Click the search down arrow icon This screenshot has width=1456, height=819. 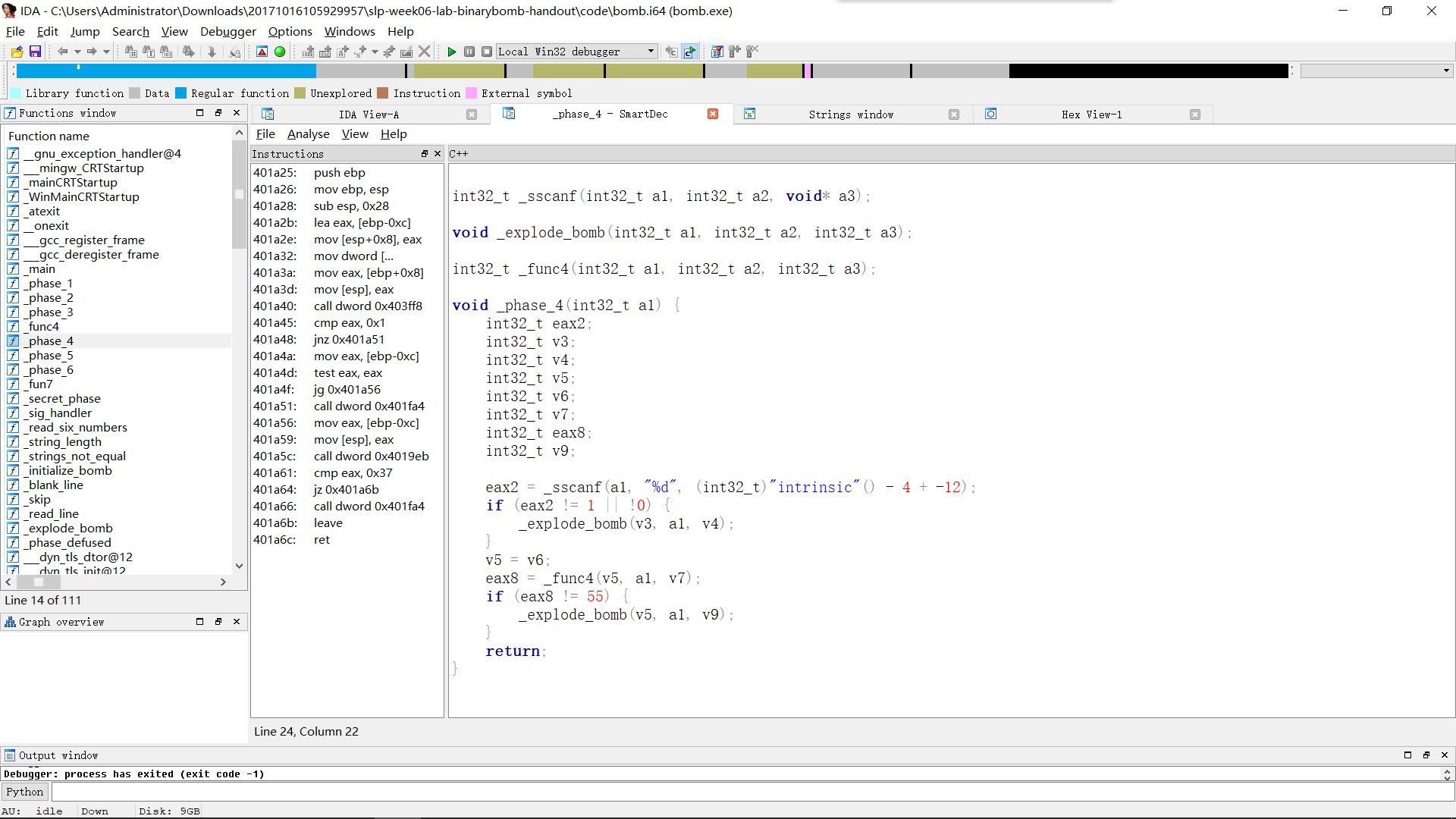point(212,52)
